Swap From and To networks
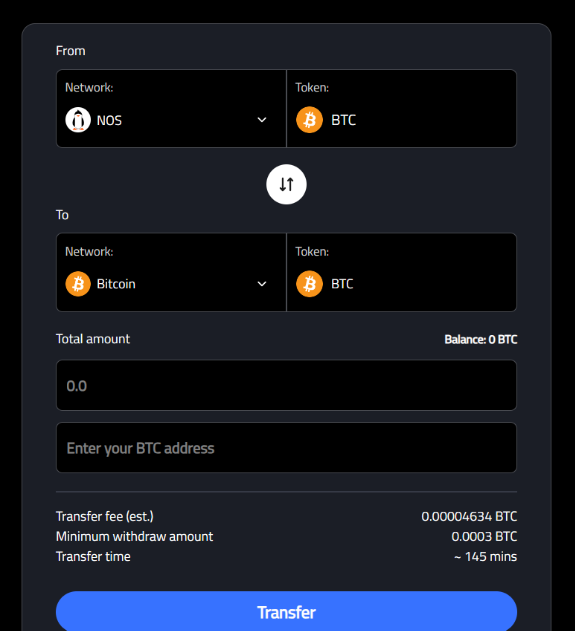 (286, 184)
